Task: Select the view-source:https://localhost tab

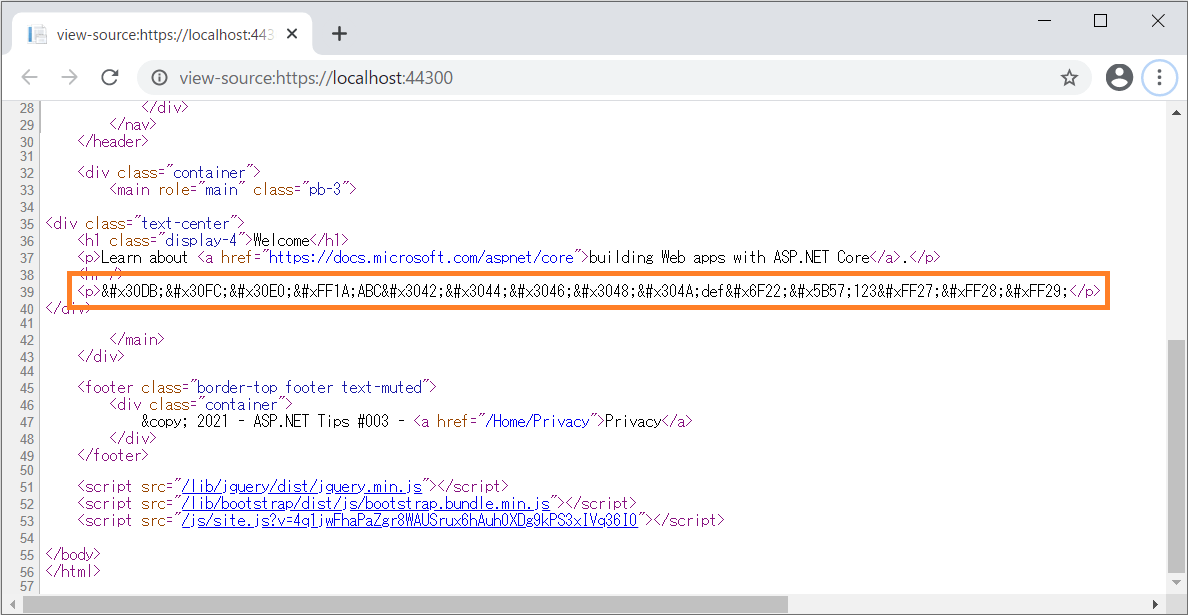Action: click(161, 34)
